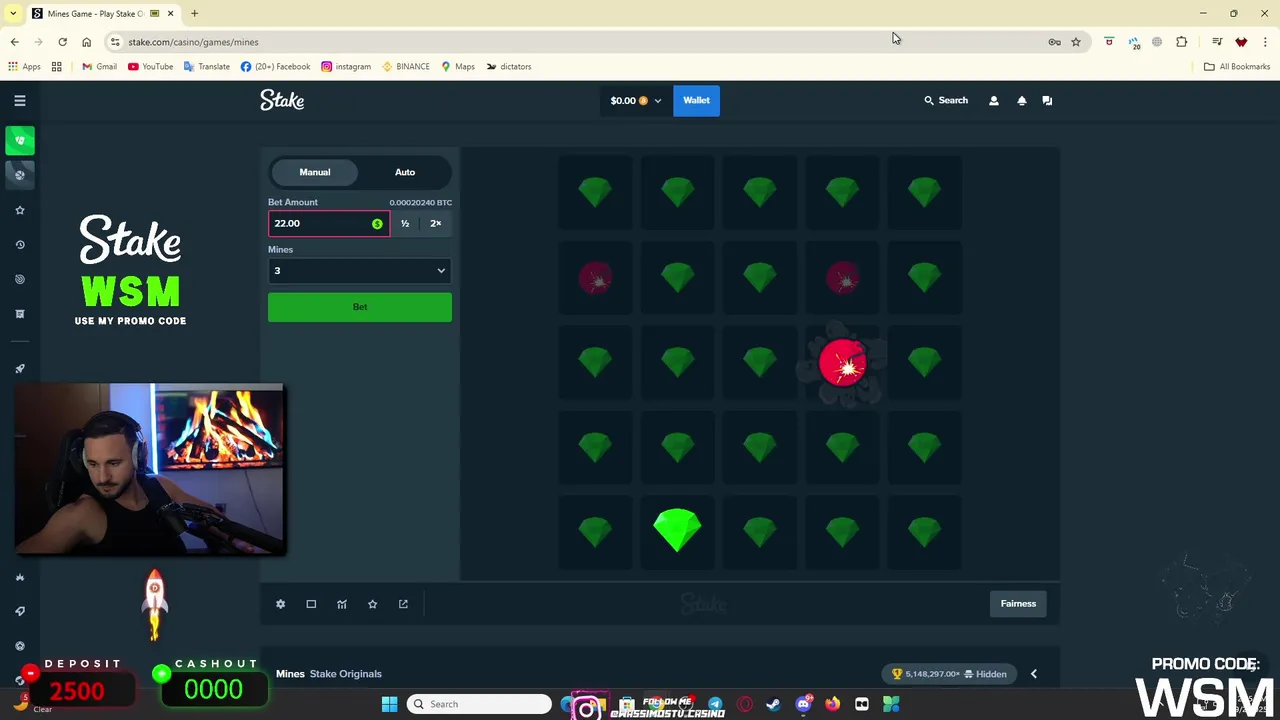This screenshot has height=720, width=1280.
Task: Open password key icon in address bar
Action: point(1054,42)
